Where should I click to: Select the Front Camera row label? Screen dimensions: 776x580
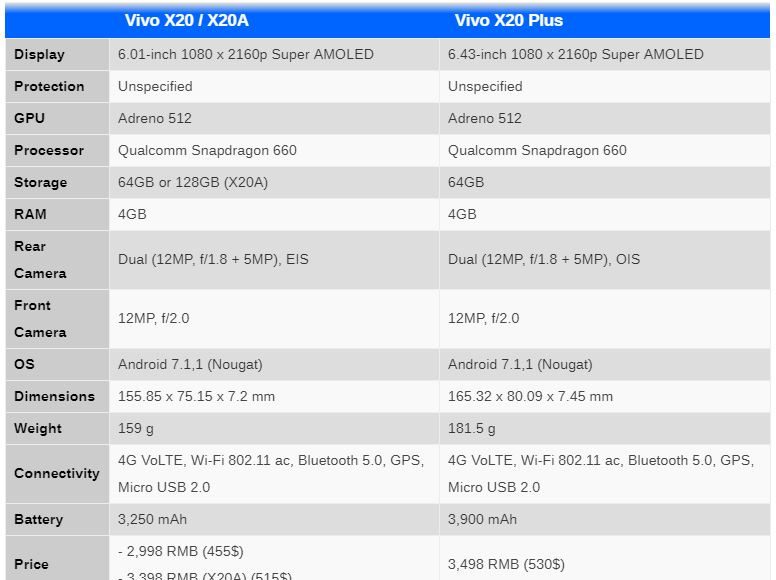40,319
